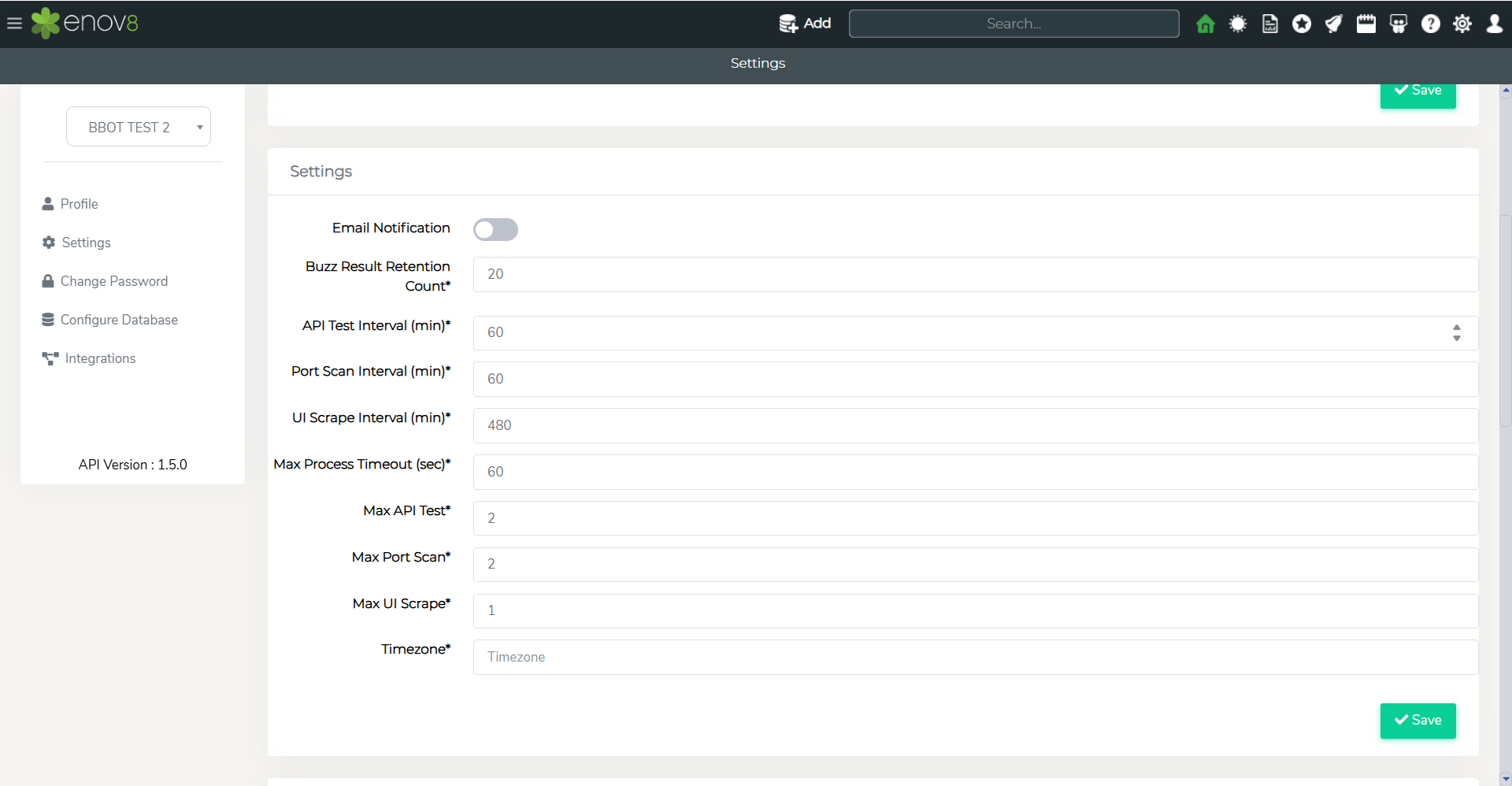Image resolution: width=1512 pixels, height=786 pixels.
Task: Go to Configure Database
Action: (x=118, y=320)
